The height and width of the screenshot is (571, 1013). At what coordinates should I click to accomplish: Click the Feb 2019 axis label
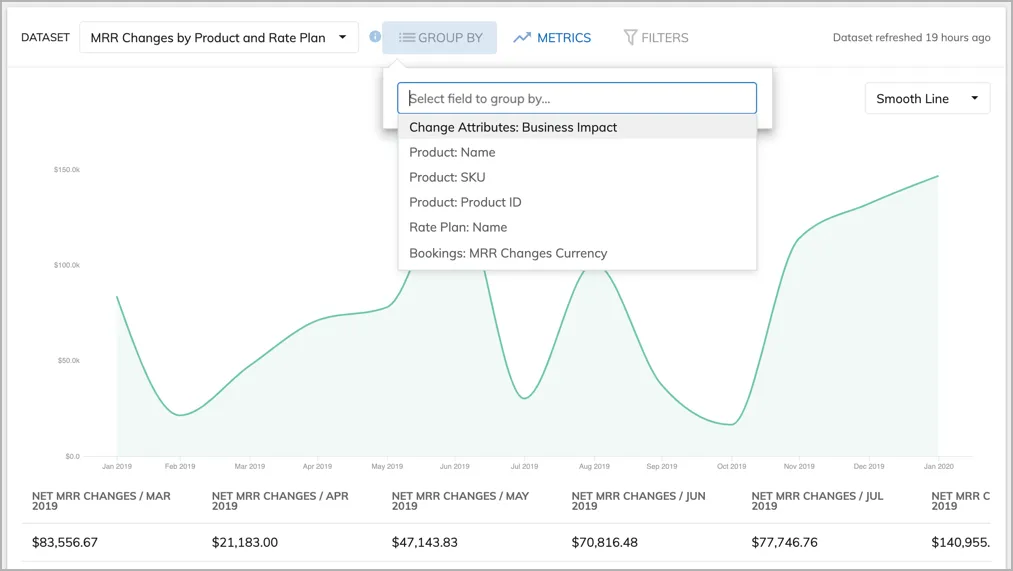180,466
